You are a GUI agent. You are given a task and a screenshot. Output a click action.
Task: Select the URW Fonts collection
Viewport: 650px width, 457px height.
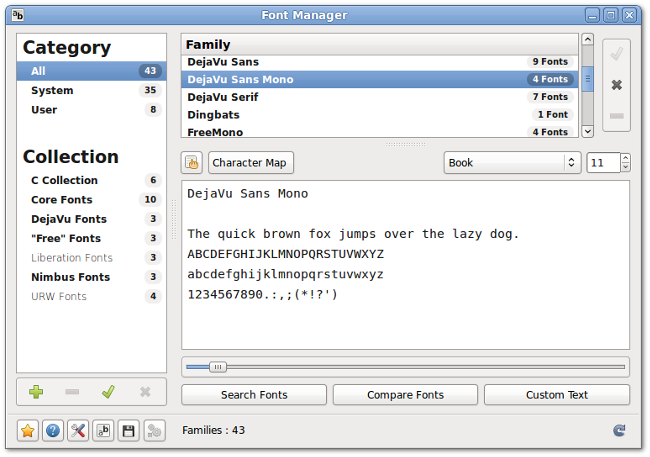(92, 297)
